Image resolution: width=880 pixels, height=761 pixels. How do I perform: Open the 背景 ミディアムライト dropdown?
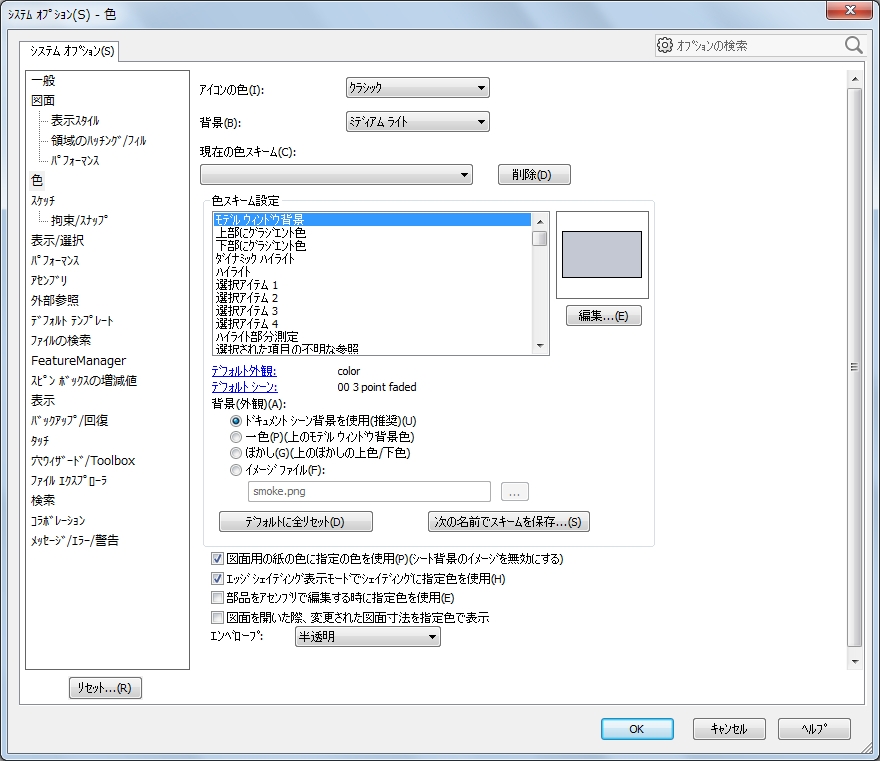pos(417,122)
